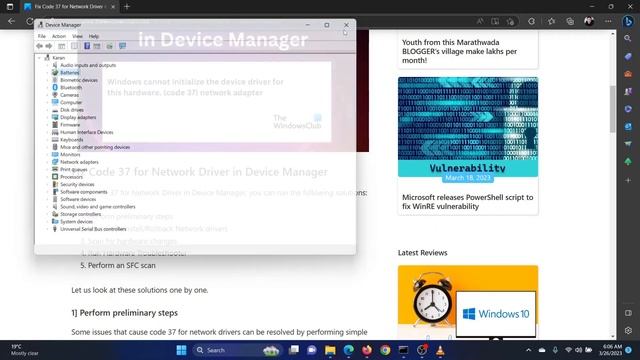Select the Batteries tree item
This screenshot has width=640, height=360.
[x=69, y=73]
